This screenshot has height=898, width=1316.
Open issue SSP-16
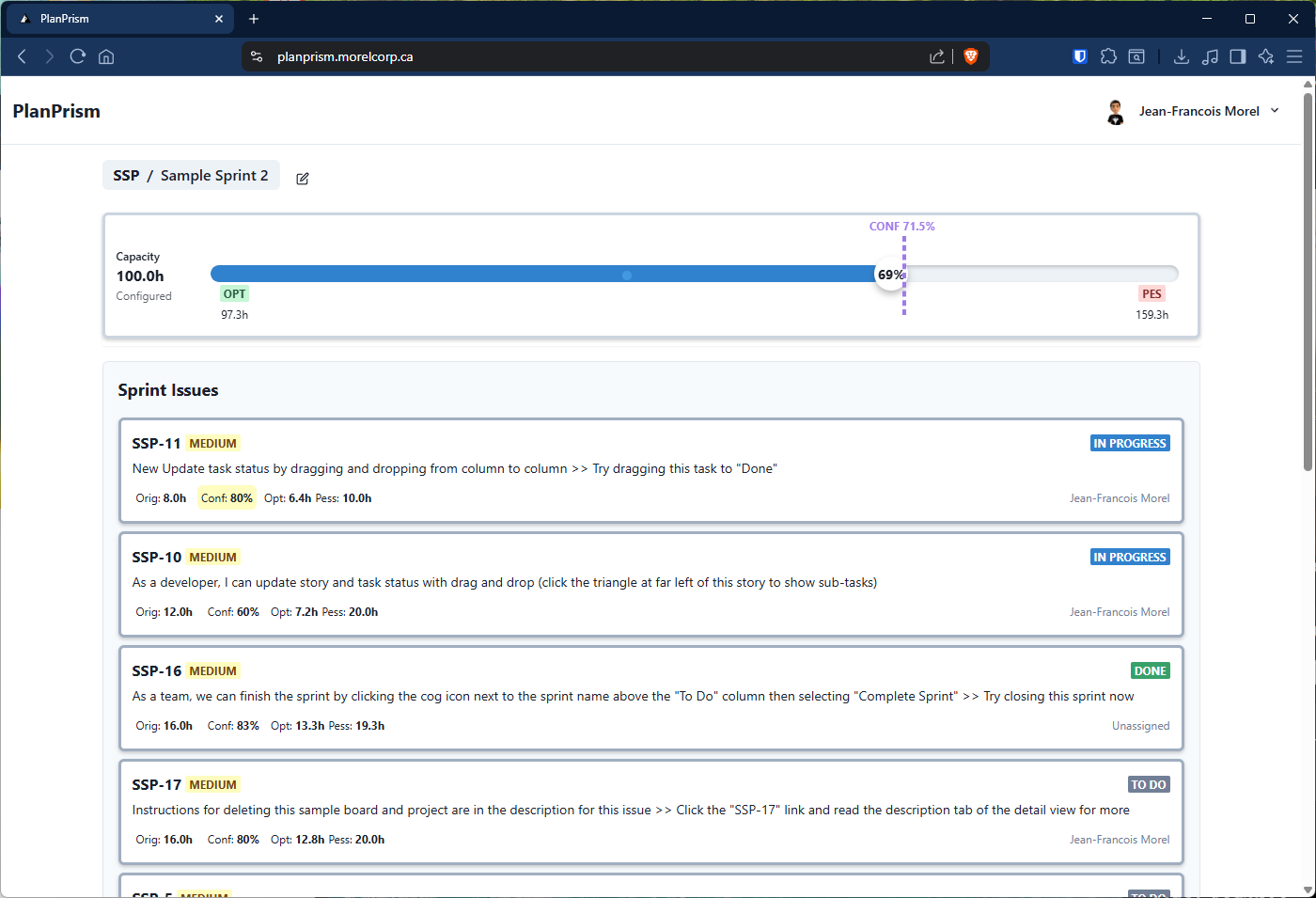(x=156, y=671)
